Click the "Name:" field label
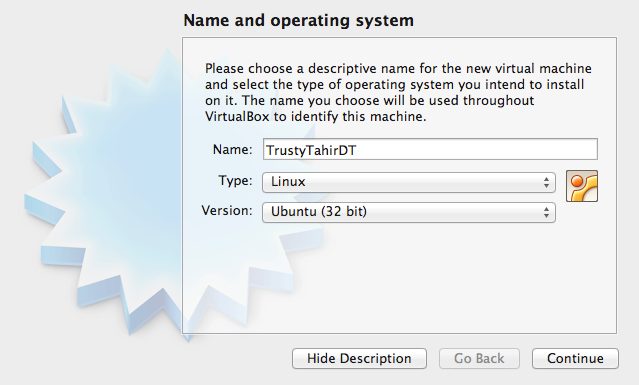 tap(232, 150)
